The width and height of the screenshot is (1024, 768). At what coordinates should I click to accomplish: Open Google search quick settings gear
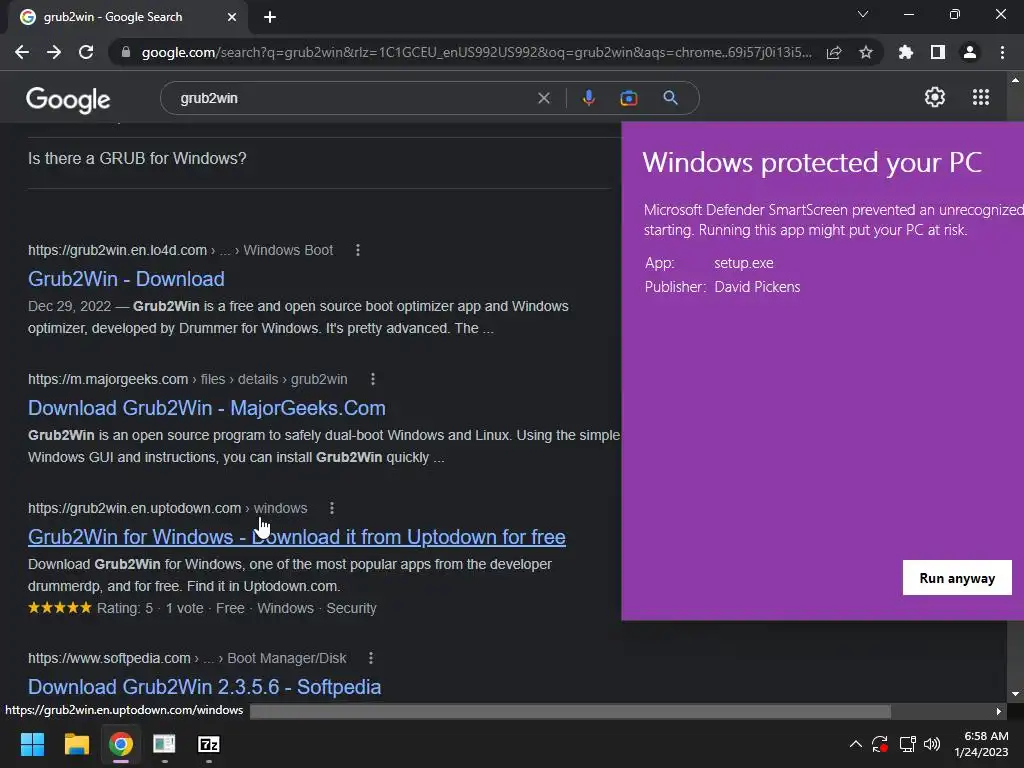(935, 97)
